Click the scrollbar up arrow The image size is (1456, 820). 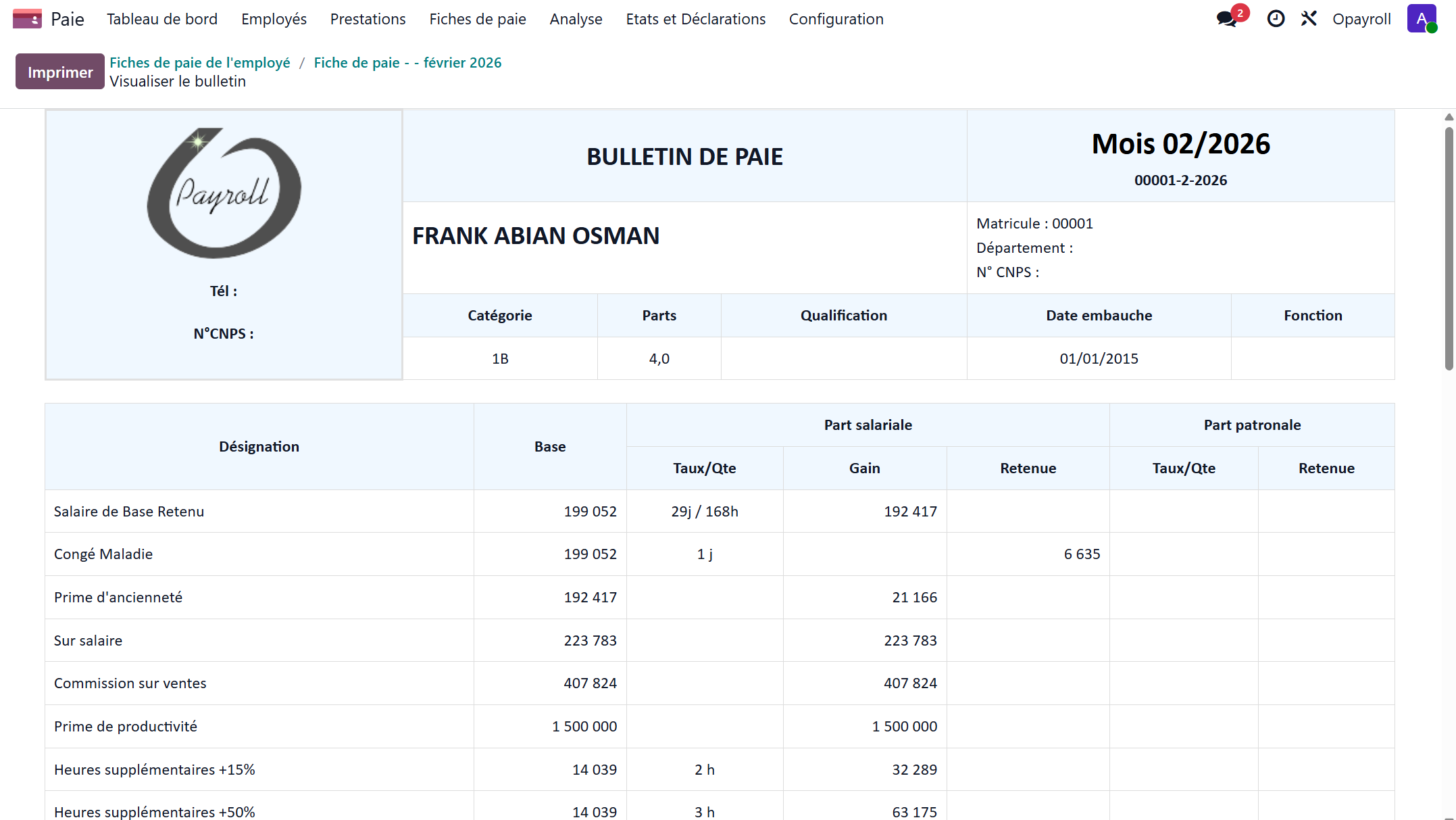[1449, 117]
